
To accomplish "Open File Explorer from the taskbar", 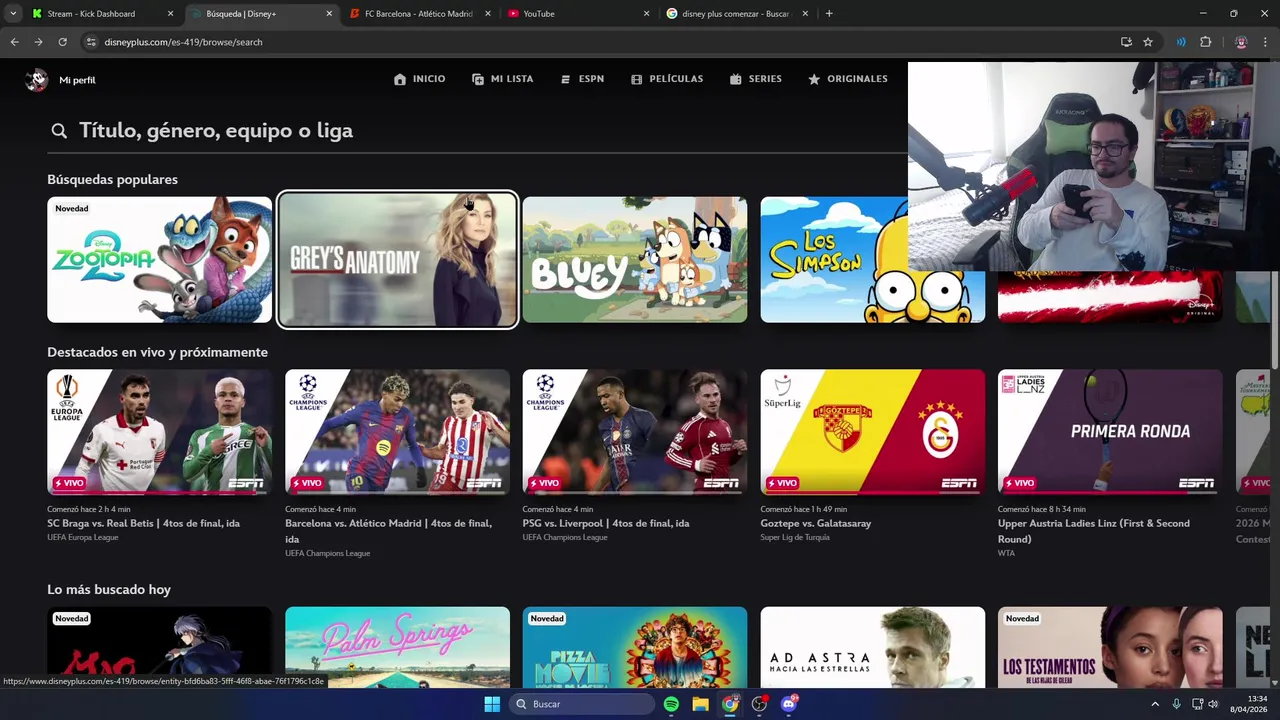I will pos(701,704).
